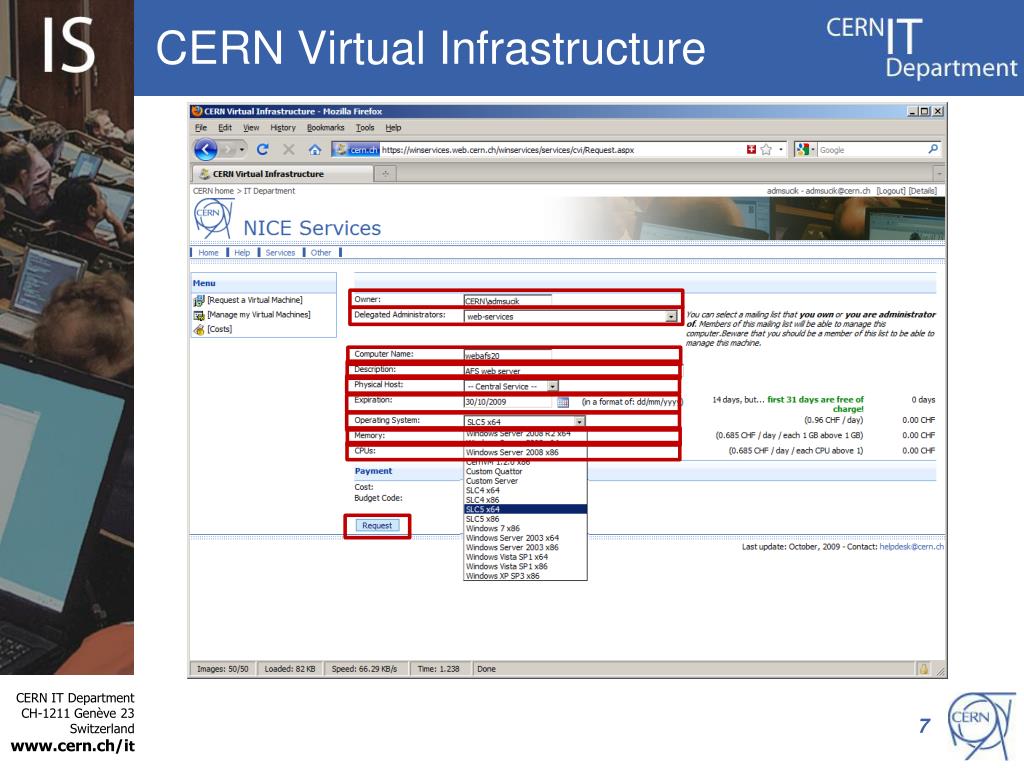Open the calendar picker icon beside Expiration

tap(563, 402)
